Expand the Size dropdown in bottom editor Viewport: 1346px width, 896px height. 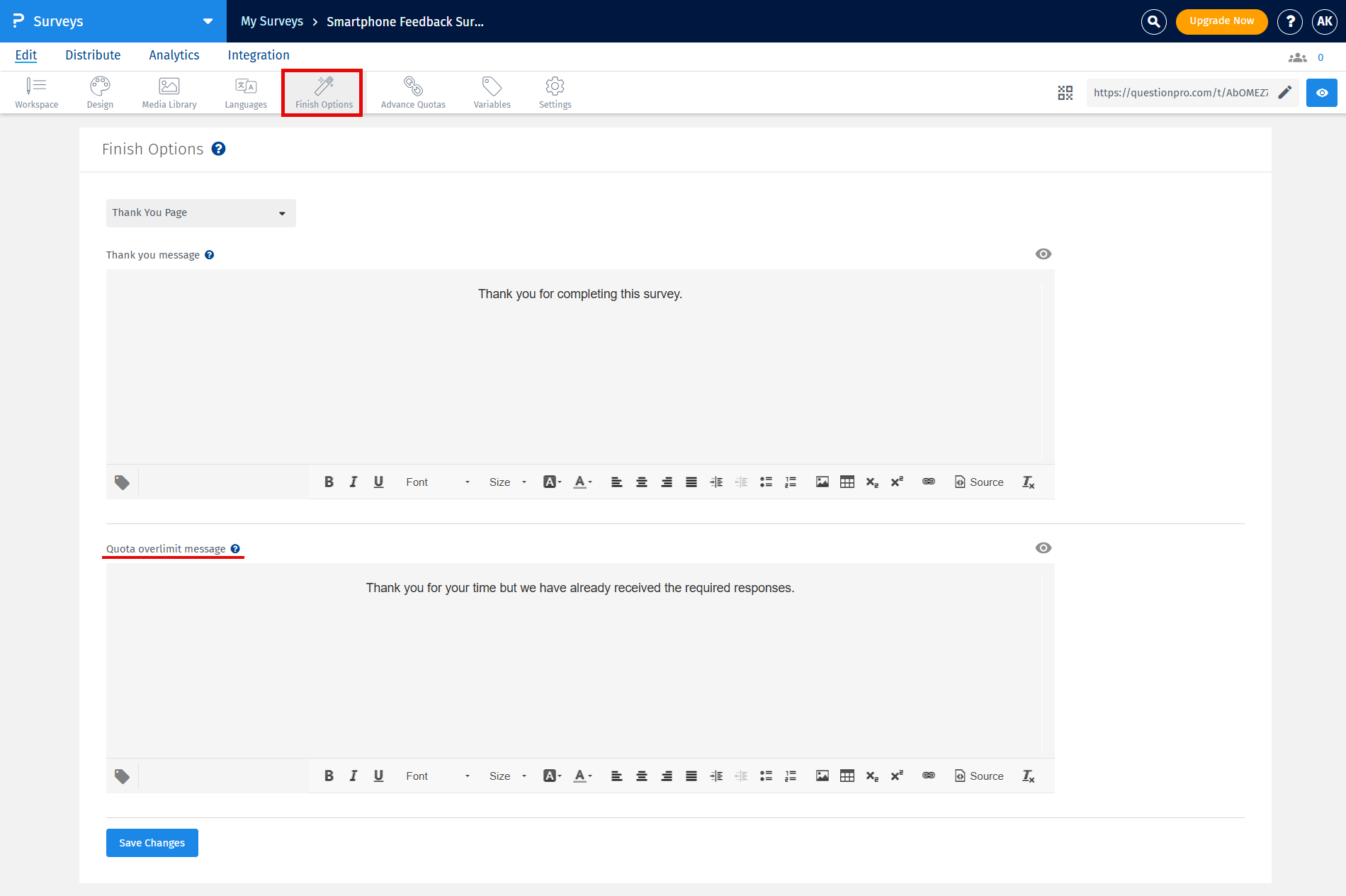pos(507,776)
